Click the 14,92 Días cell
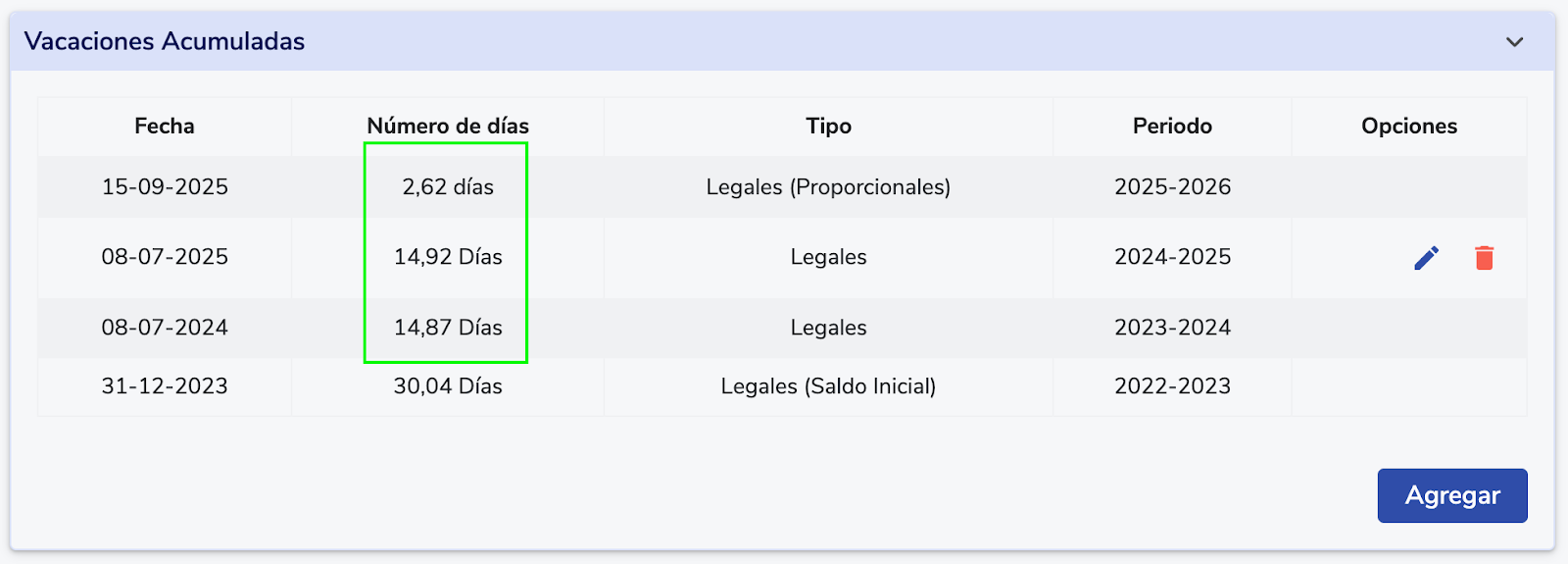The height and width of the screenshot is (564, 1568). [448, 257]
